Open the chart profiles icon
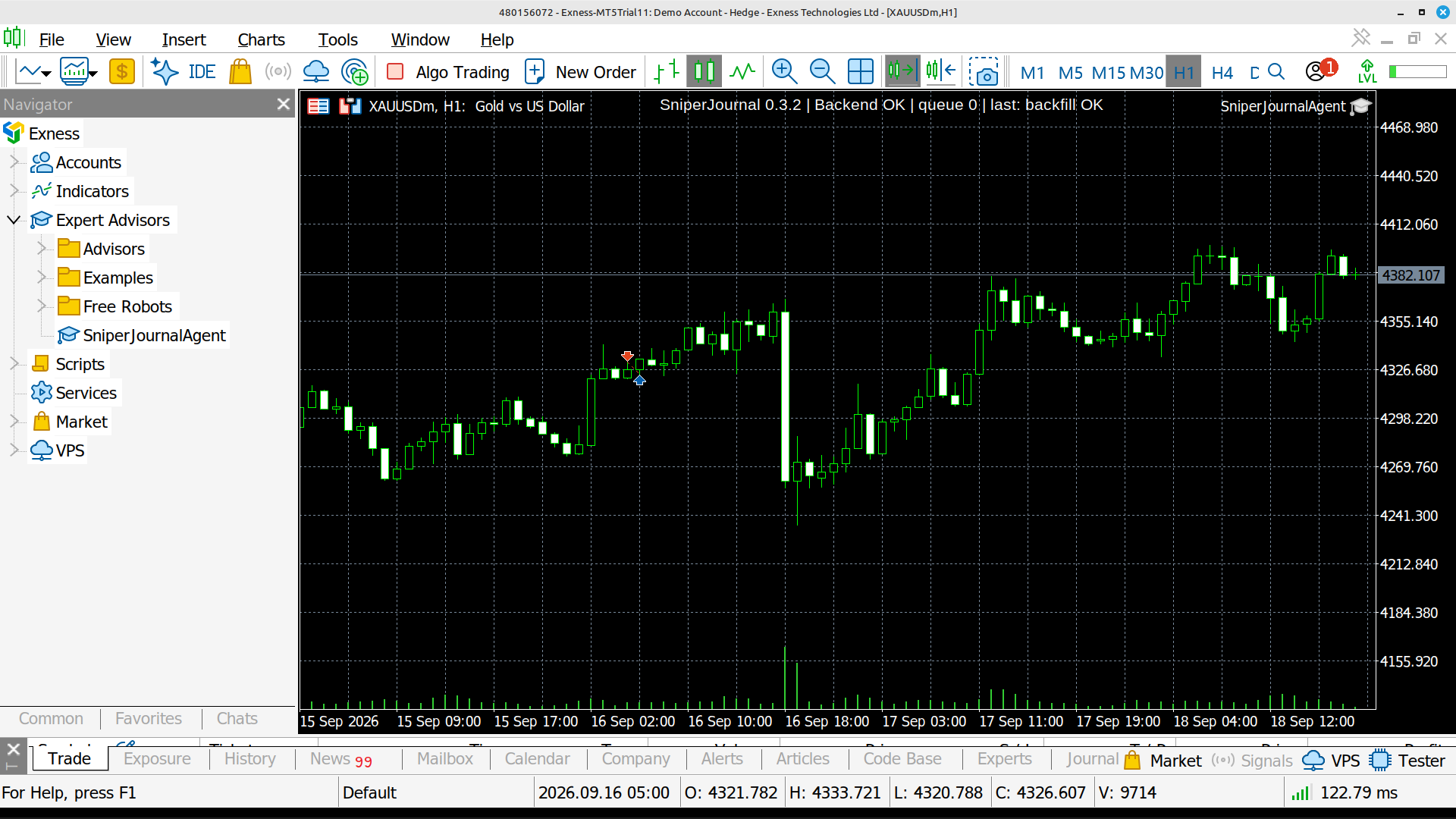Screen dimensions: 1456x819 coord(74,72)
